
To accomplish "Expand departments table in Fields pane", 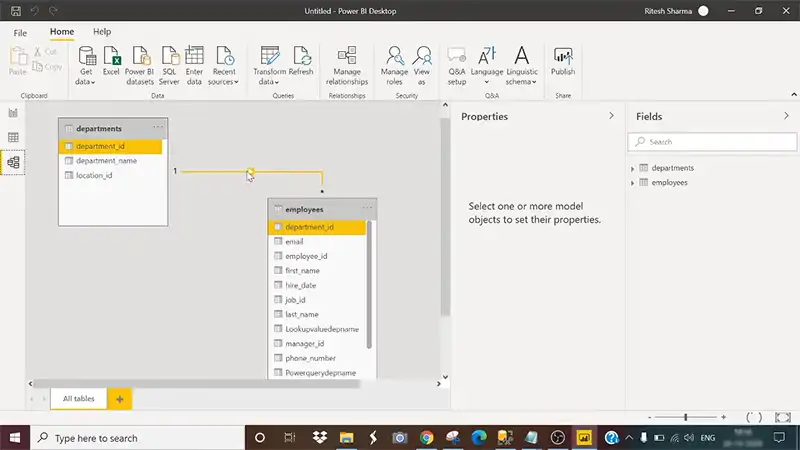I will [x=633, y=168].
